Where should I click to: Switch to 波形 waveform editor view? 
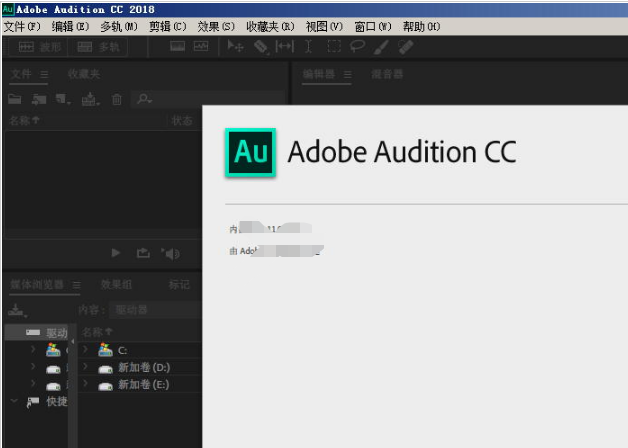[39, 47]
